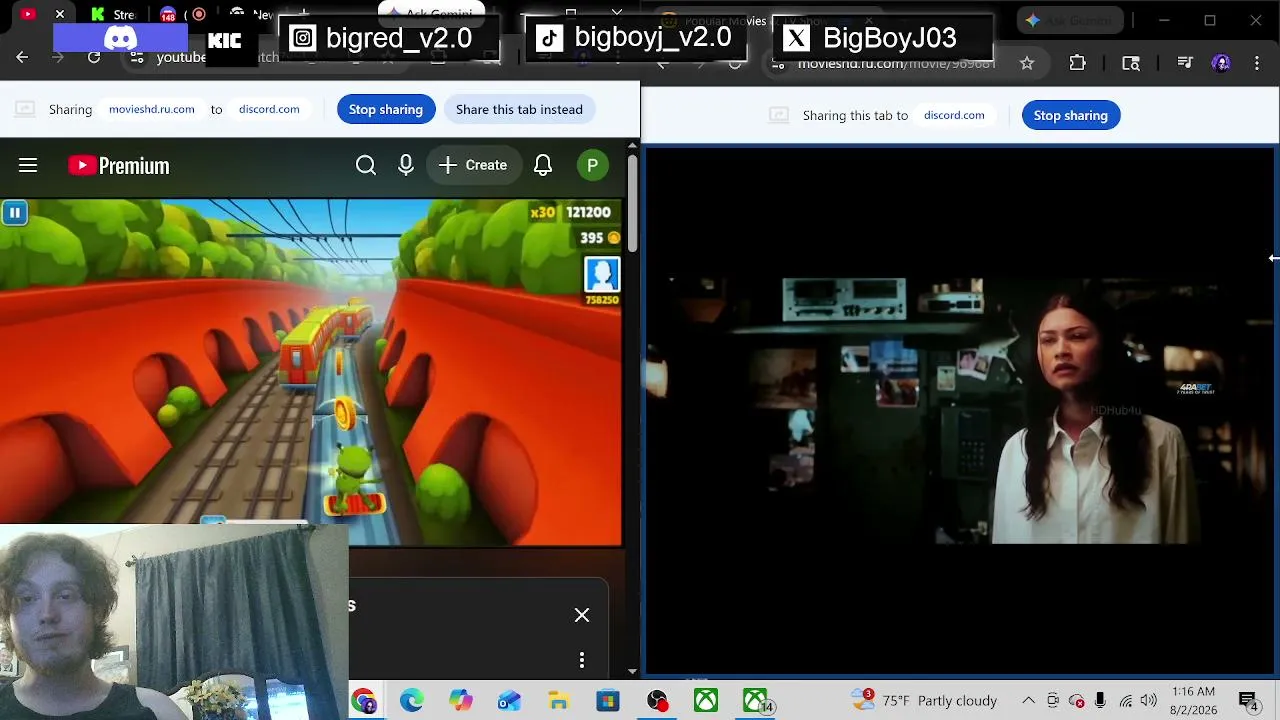Select the movieshd.ru.com sharing chip
This screenshot has height=720, width=1280.
click(152, 109)
